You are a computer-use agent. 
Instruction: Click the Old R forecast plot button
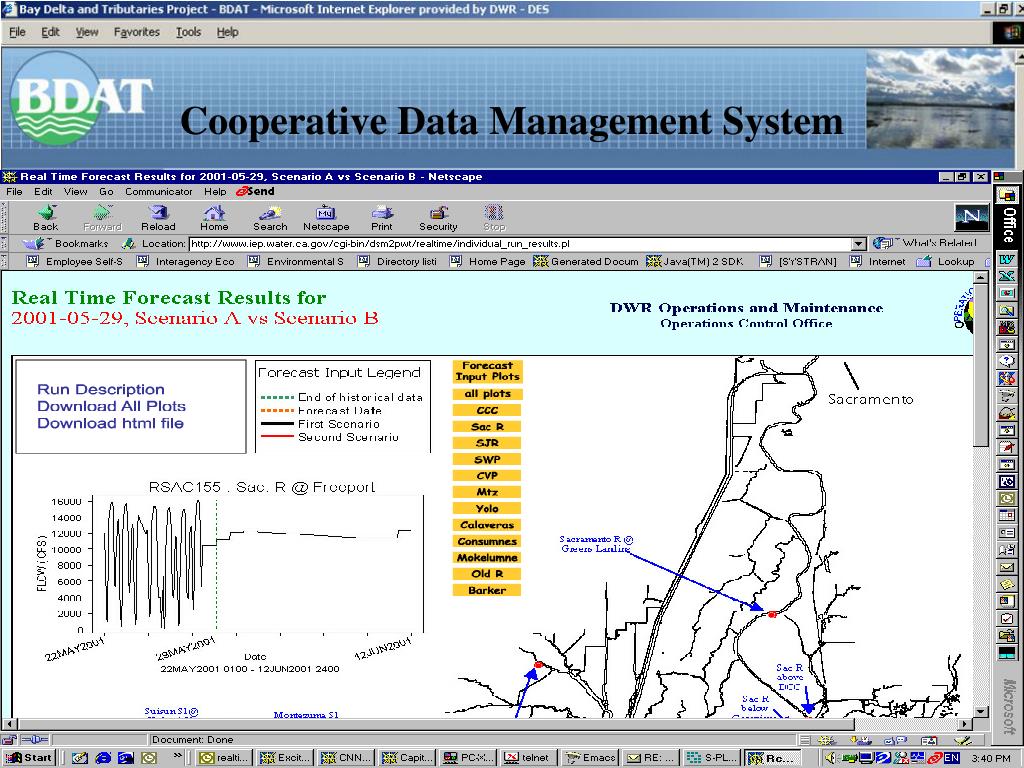pyautogui.click(x=487, y=573)
